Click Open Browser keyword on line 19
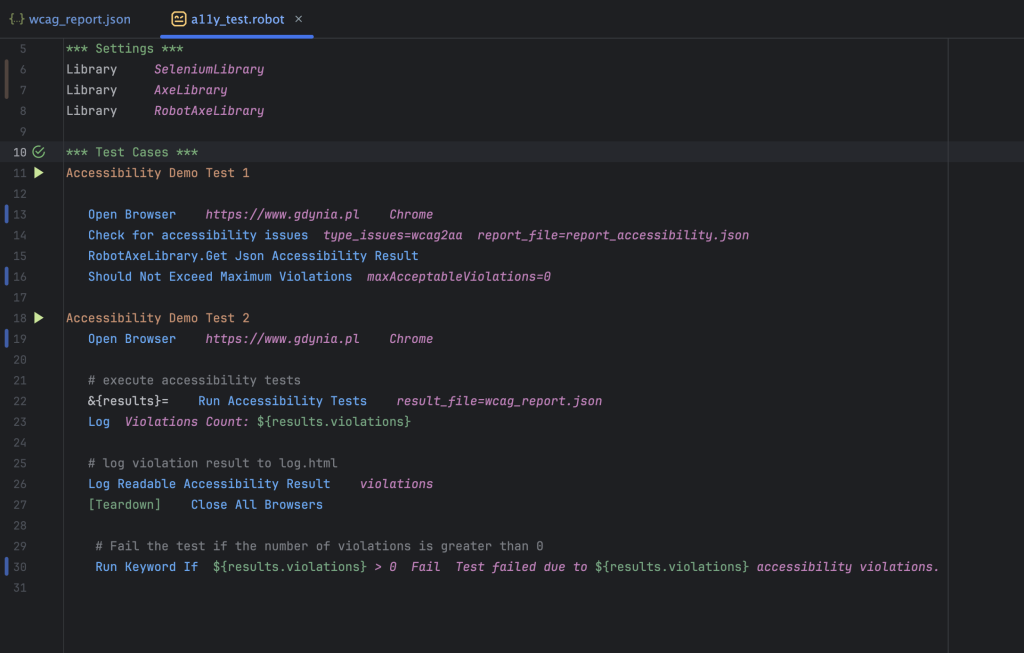 (132, 339)
